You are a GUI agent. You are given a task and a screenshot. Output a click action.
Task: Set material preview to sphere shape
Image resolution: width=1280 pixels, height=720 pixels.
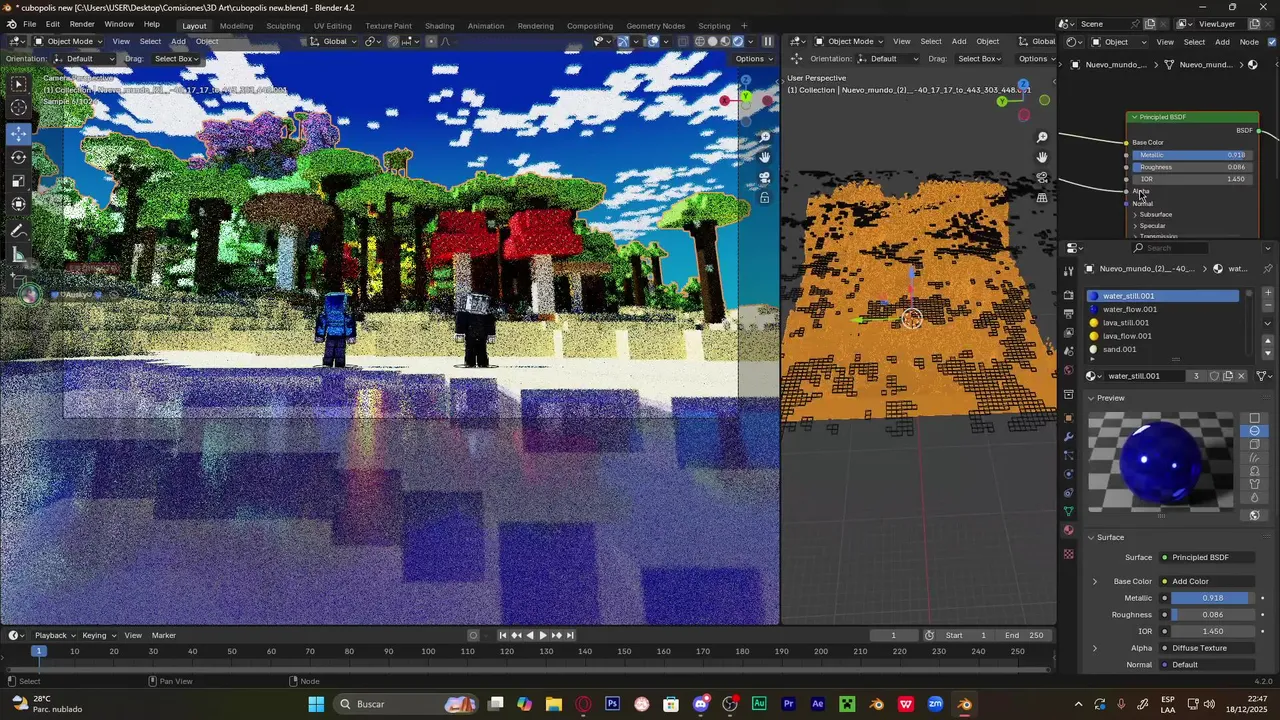pos(1254,431)
